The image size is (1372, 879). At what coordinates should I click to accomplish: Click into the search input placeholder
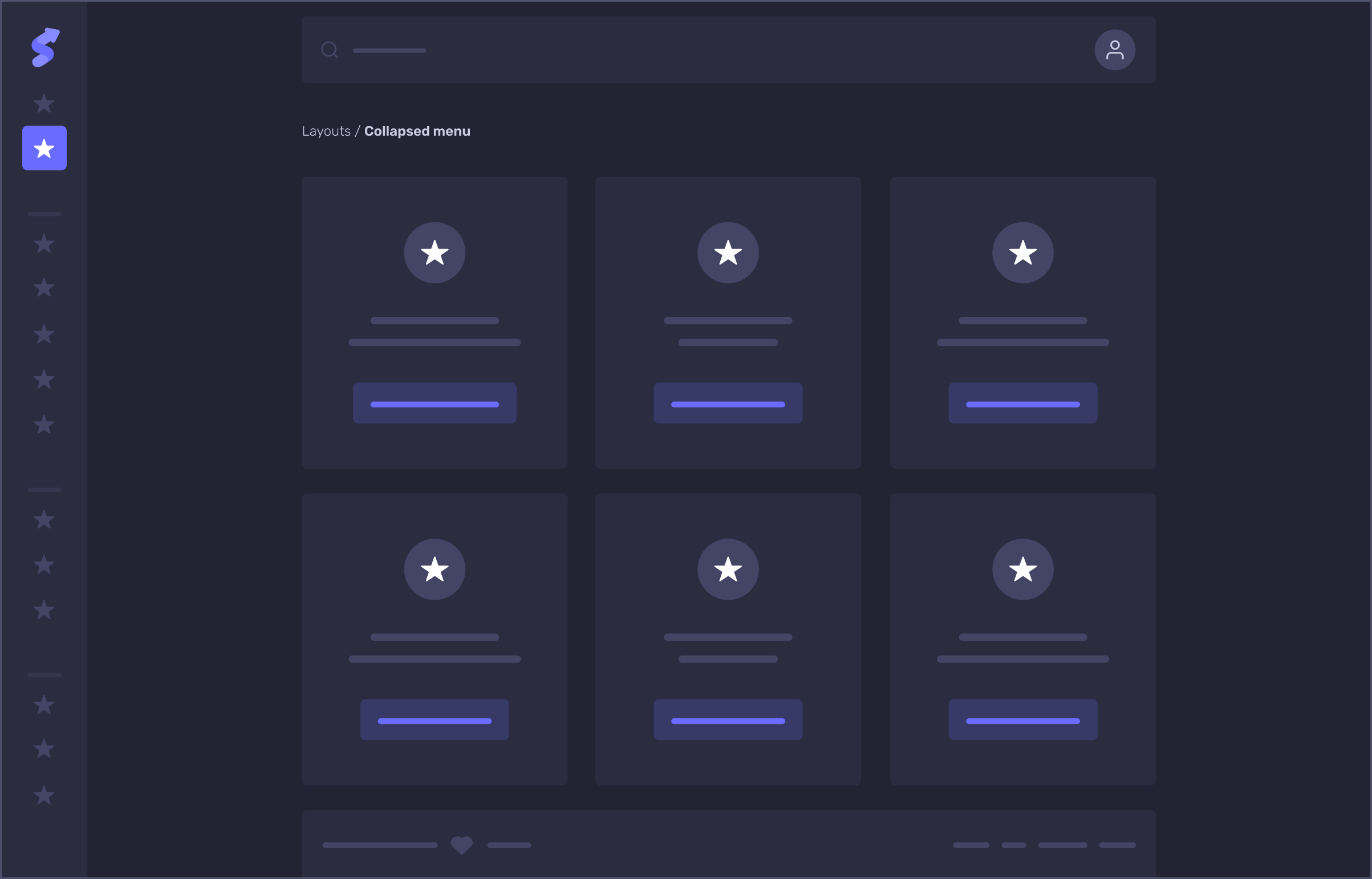(x=389, y=51)
